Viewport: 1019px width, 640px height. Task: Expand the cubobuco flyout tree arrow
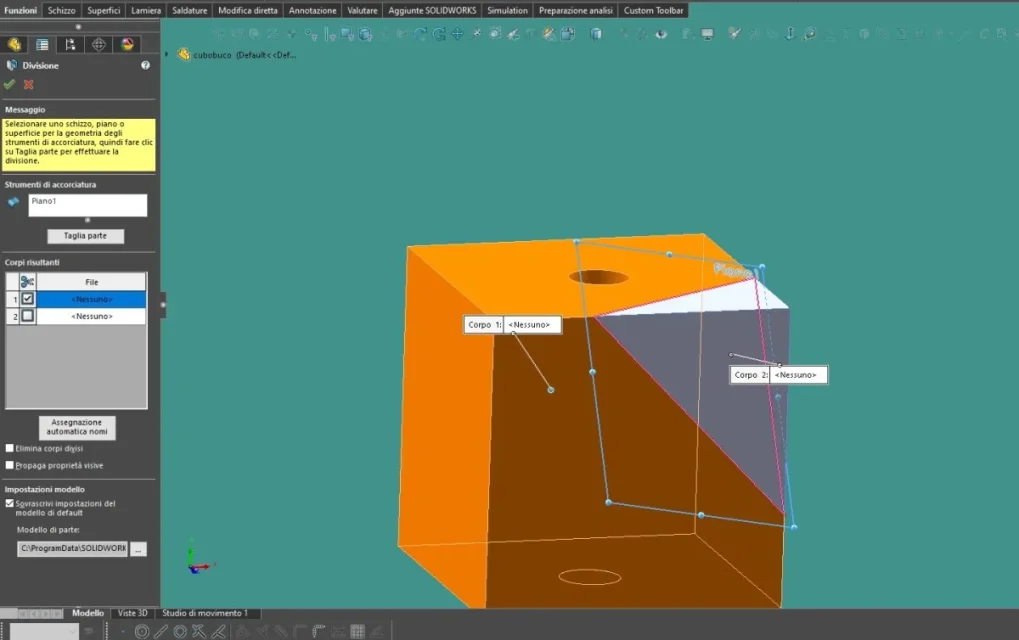pyautogui.click(x=167, y=55)
